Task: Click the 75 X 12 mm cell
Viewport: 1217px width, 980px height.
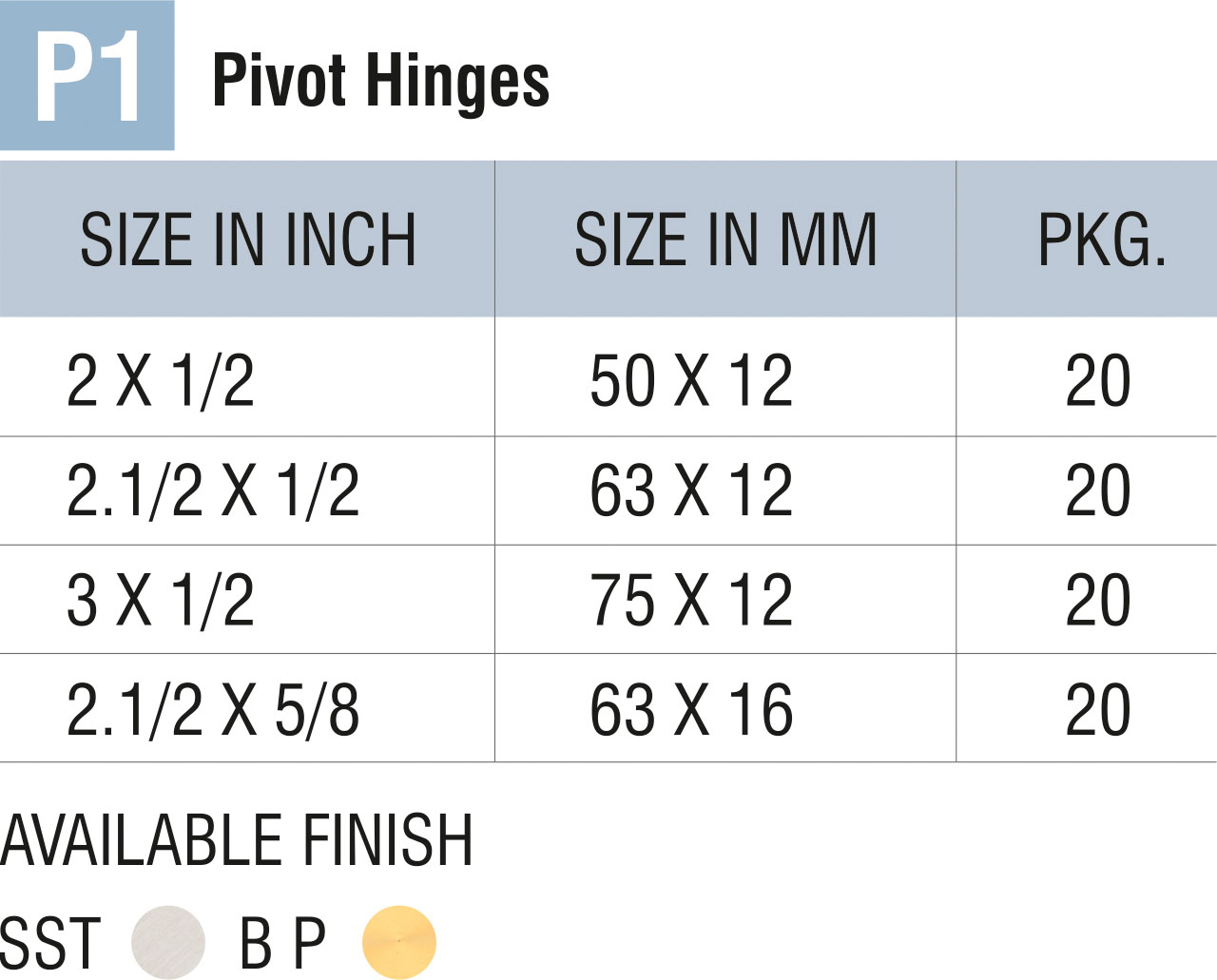Action: [691, 600]
